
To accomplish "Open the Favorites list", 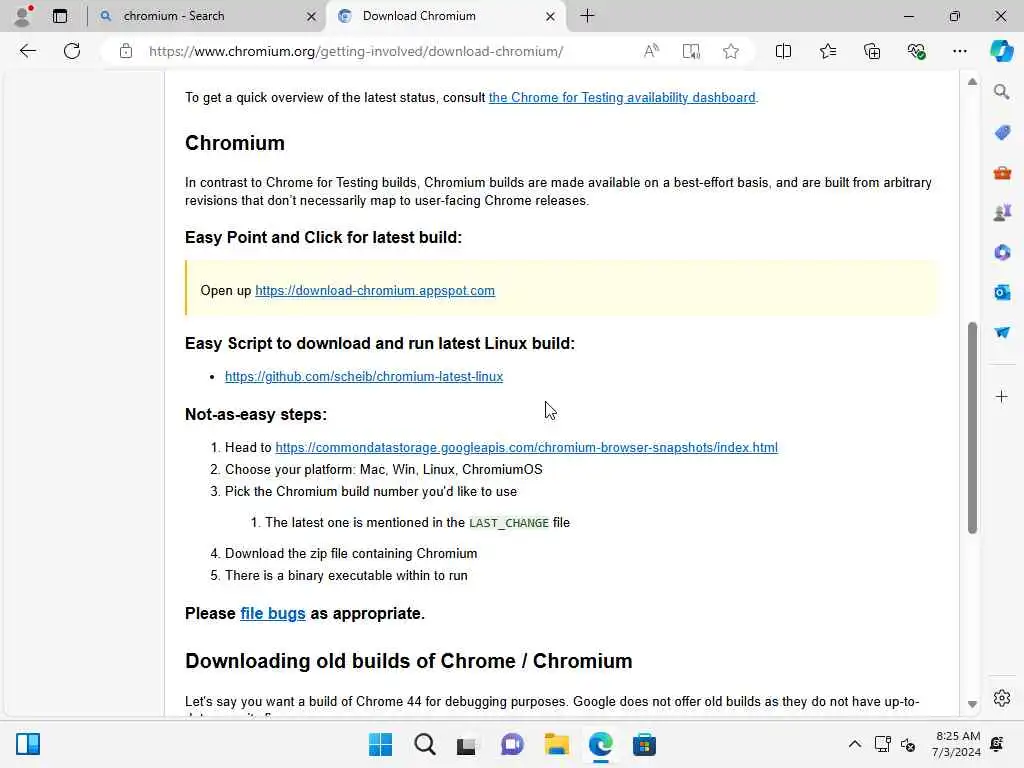I will click(x=827, y=51).
